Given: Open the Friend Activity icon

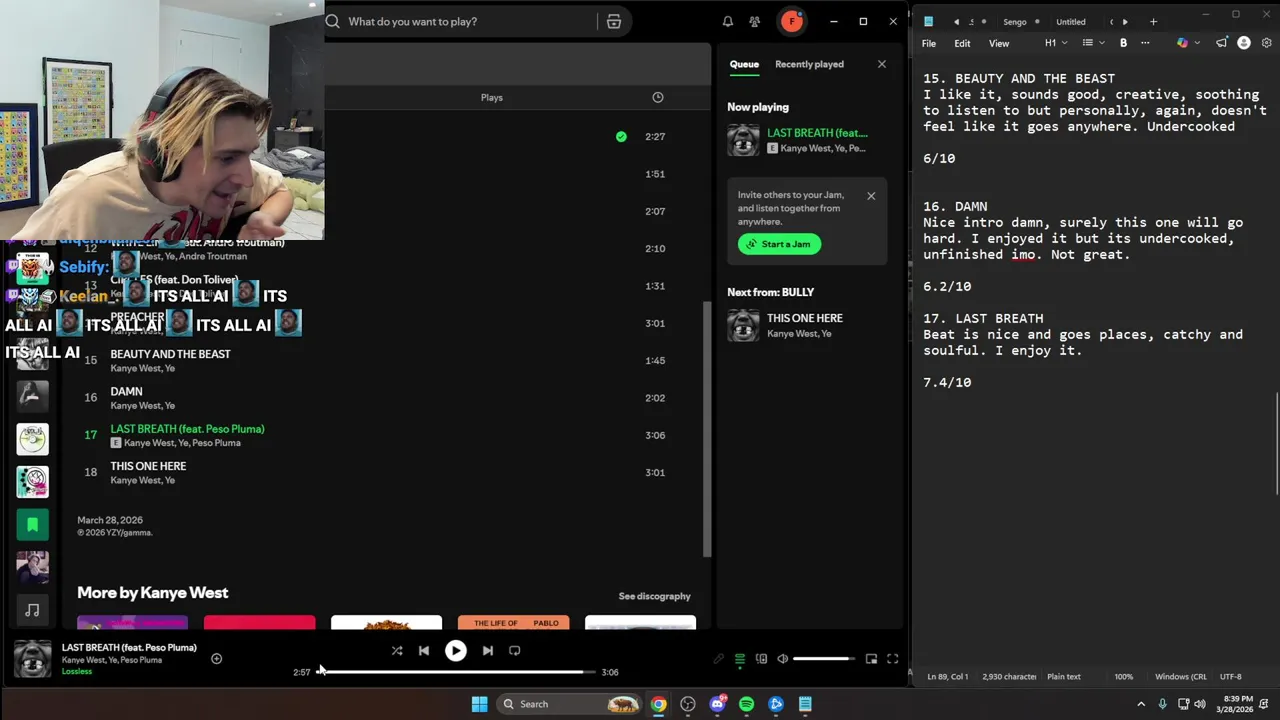Looking at the screenshot, I should point(755,21).
